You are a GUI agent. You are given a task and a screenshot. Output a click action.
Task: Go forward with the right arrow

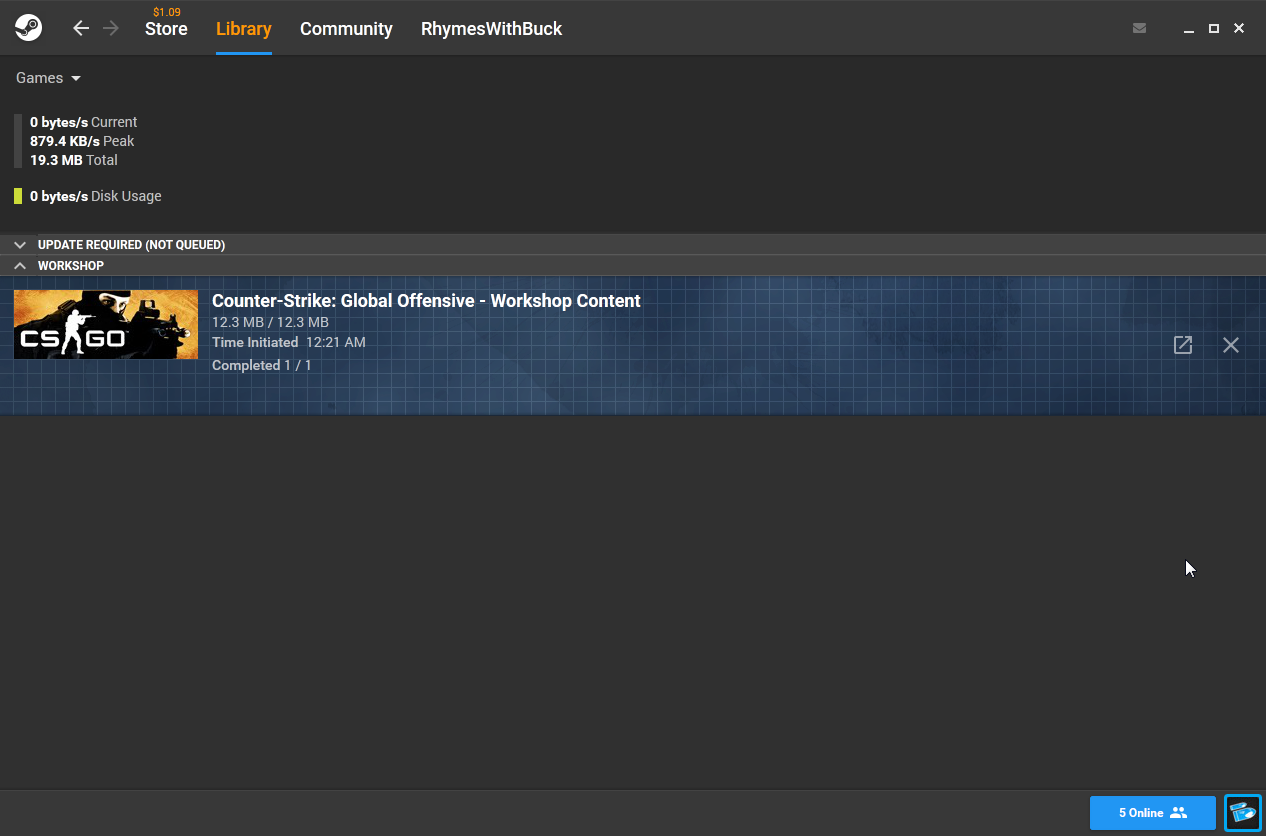click(x=111, y=28)
